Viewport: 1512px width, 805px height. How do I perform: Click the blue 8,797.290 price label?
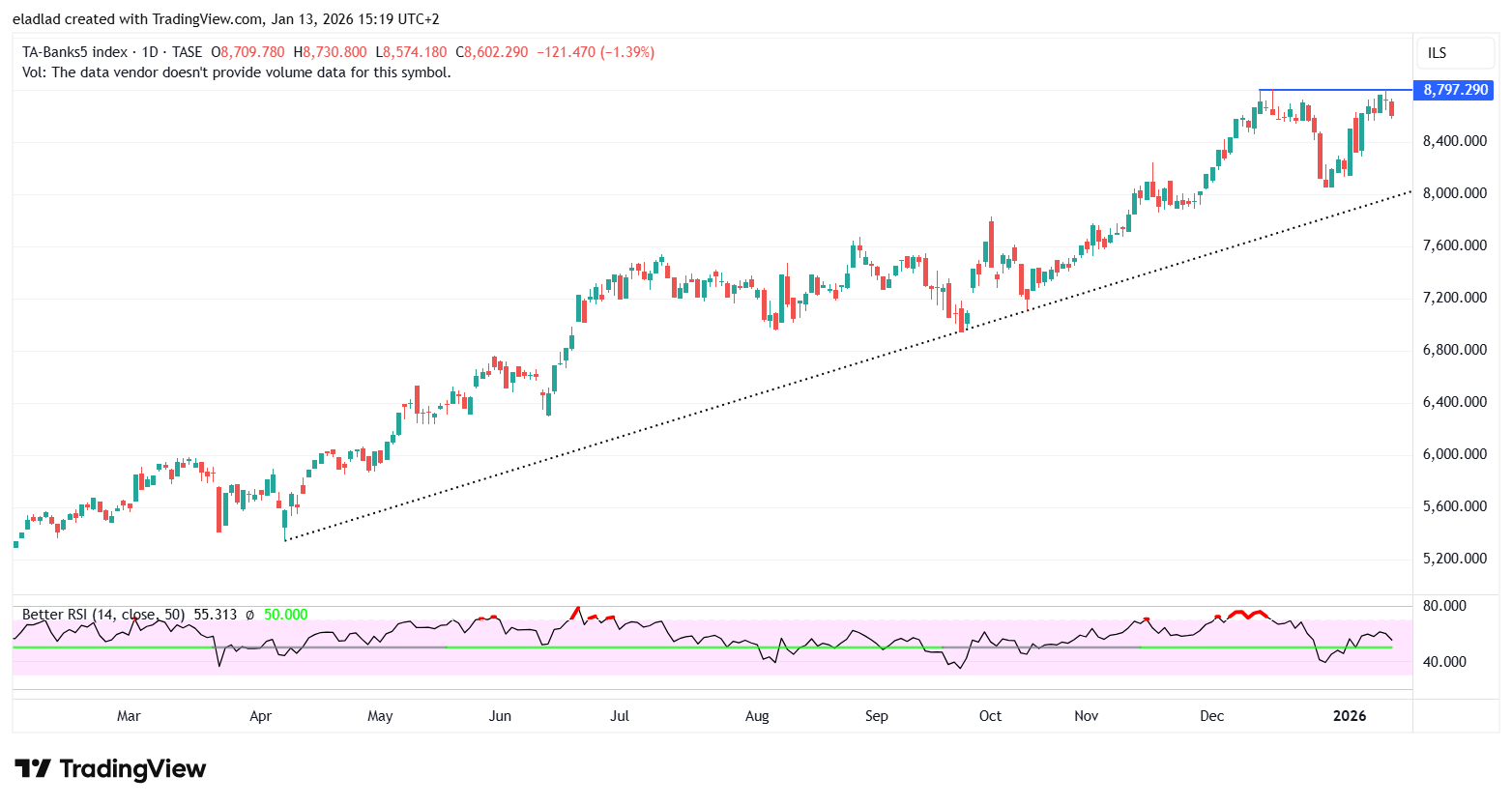coord(1454,90)
